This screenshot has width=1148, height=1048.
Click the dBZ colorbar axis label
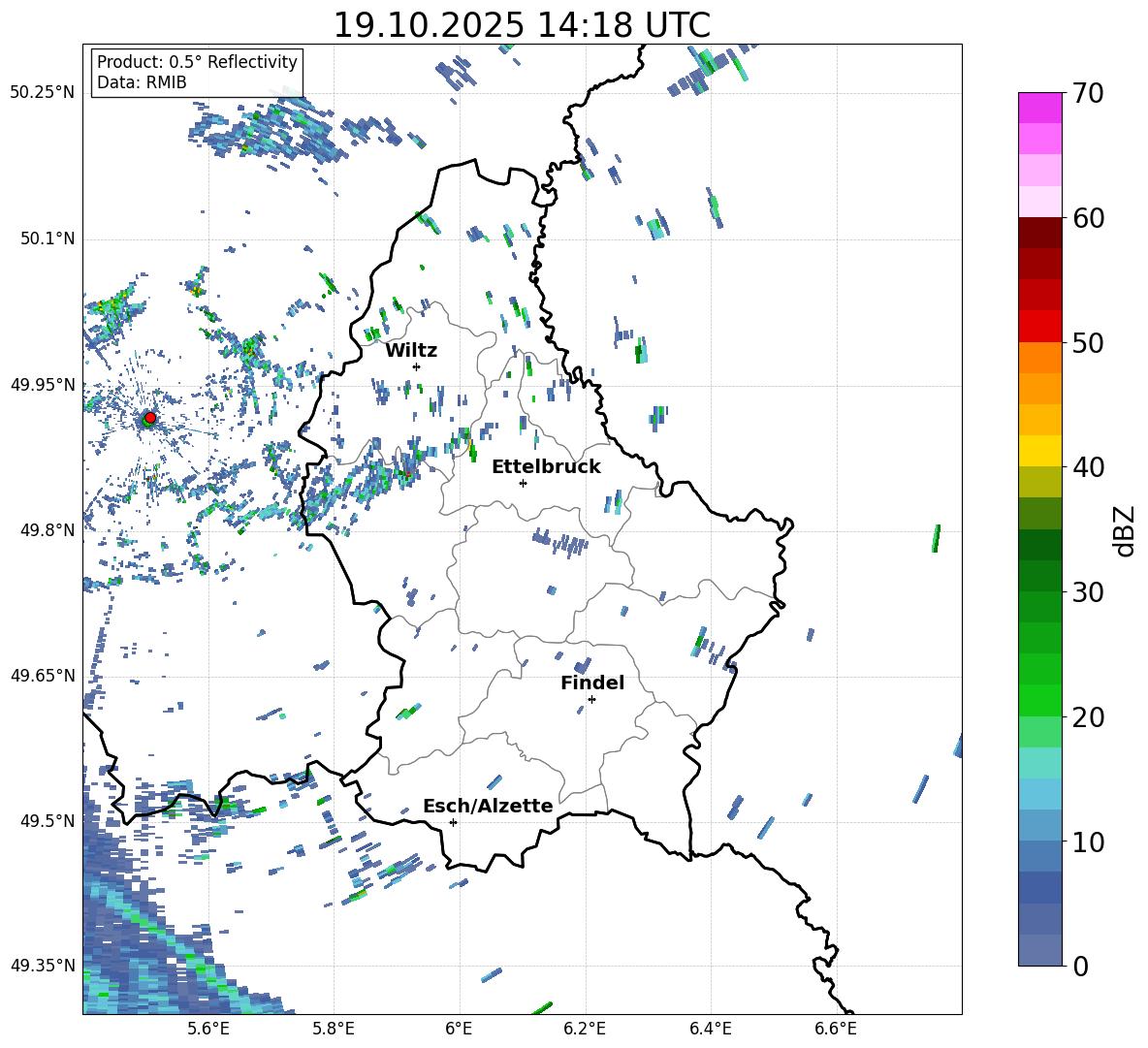click(x=1124, y=530)
